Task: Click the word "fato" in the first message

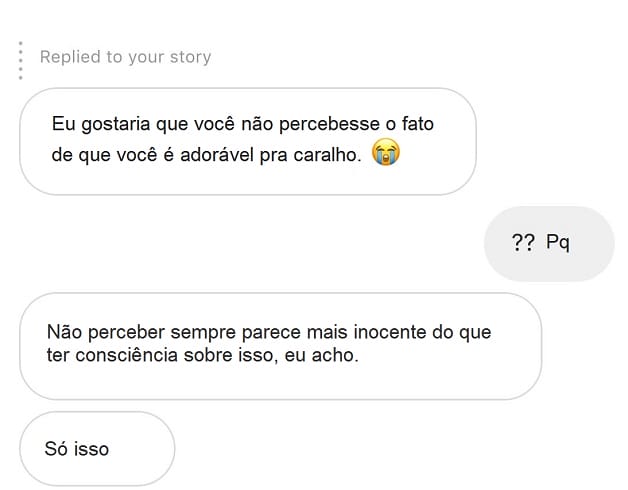Action: pyautogui.click(x=417, y=125)
